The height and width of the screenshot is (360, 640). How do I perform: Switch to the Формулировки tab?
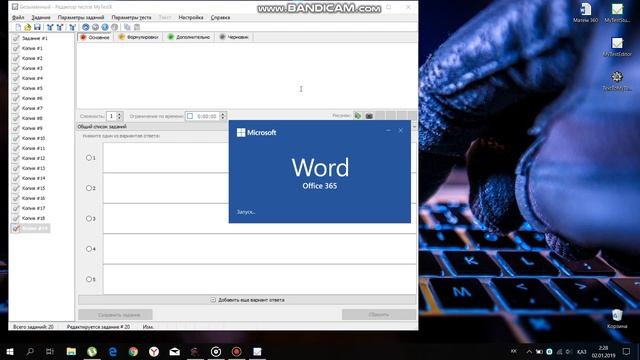tap(139, 37)
